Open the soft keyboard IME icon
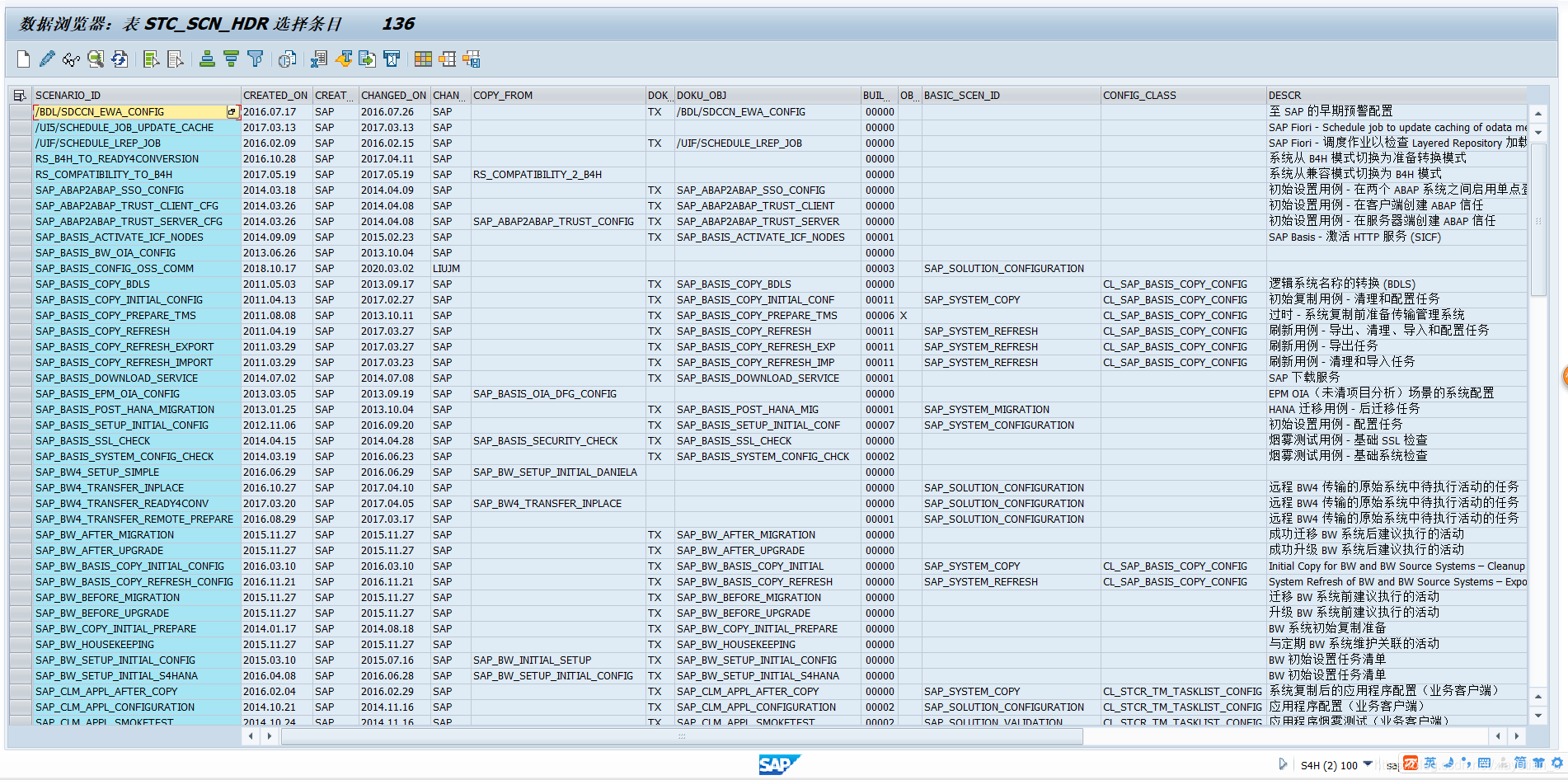The image size is (1568, 780). [1484, 764]
